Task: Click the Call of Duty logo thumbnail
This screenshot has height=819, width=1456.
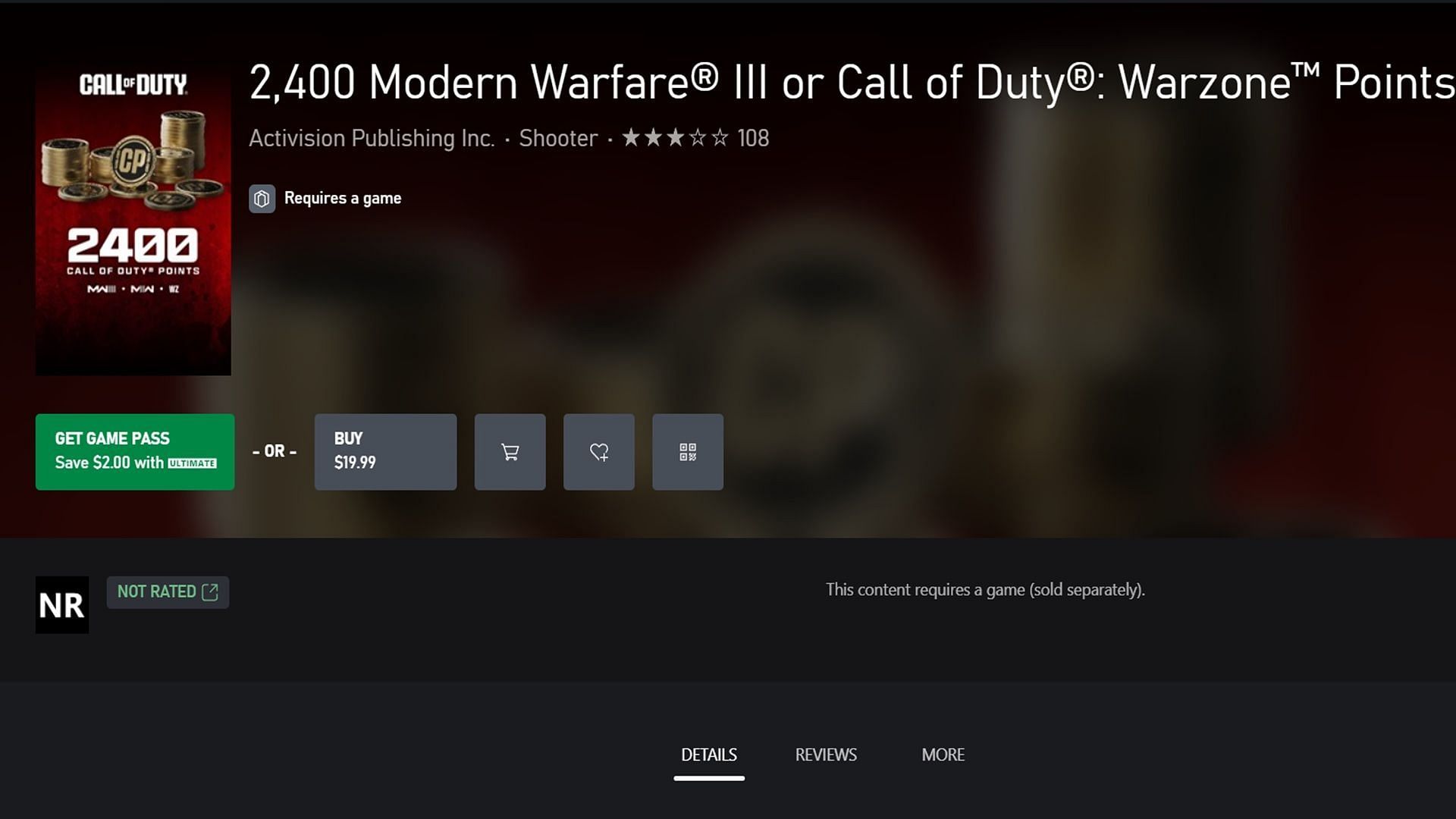Action: click(133, 217)
